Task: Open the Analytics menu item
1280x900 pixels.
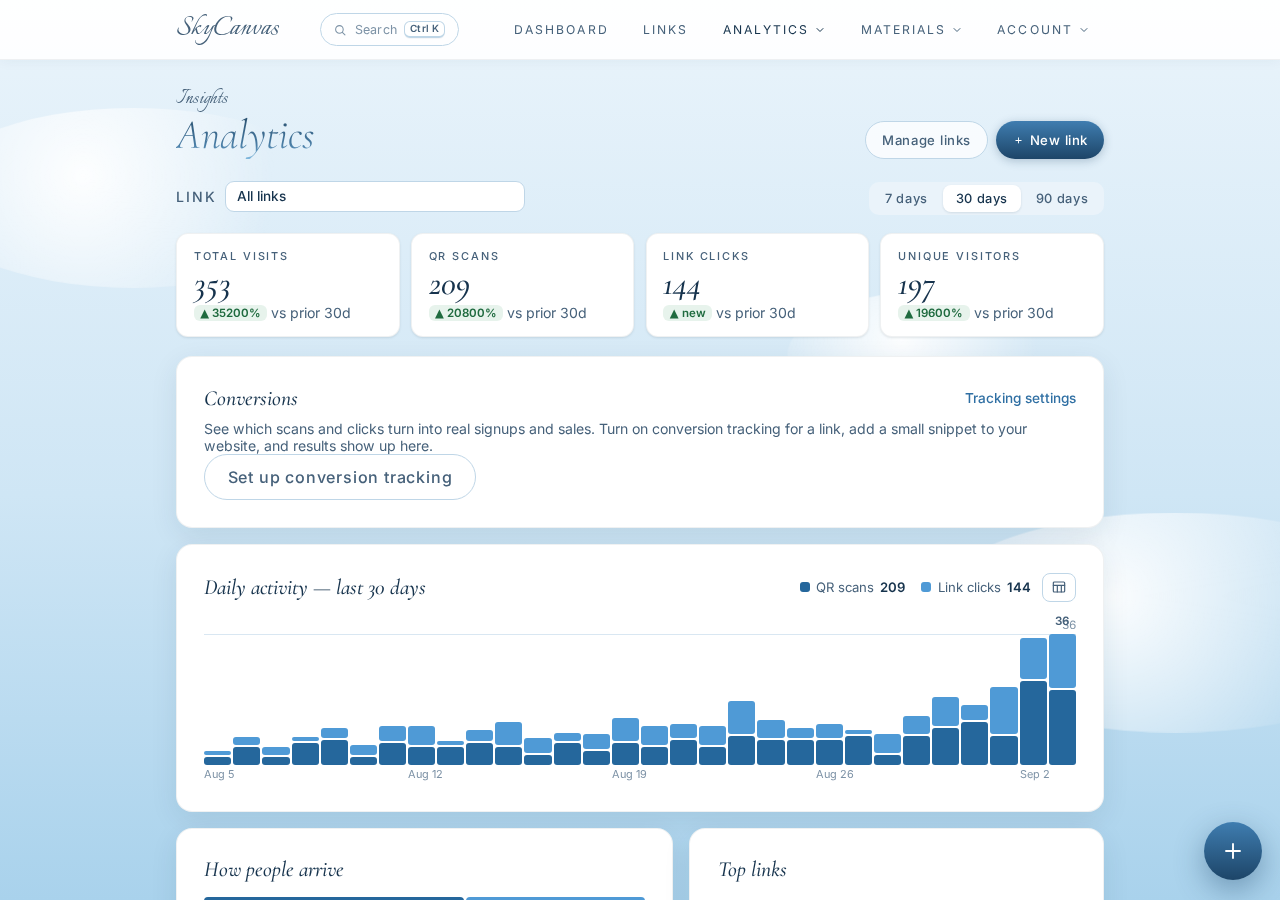Action: pos(765,30)
